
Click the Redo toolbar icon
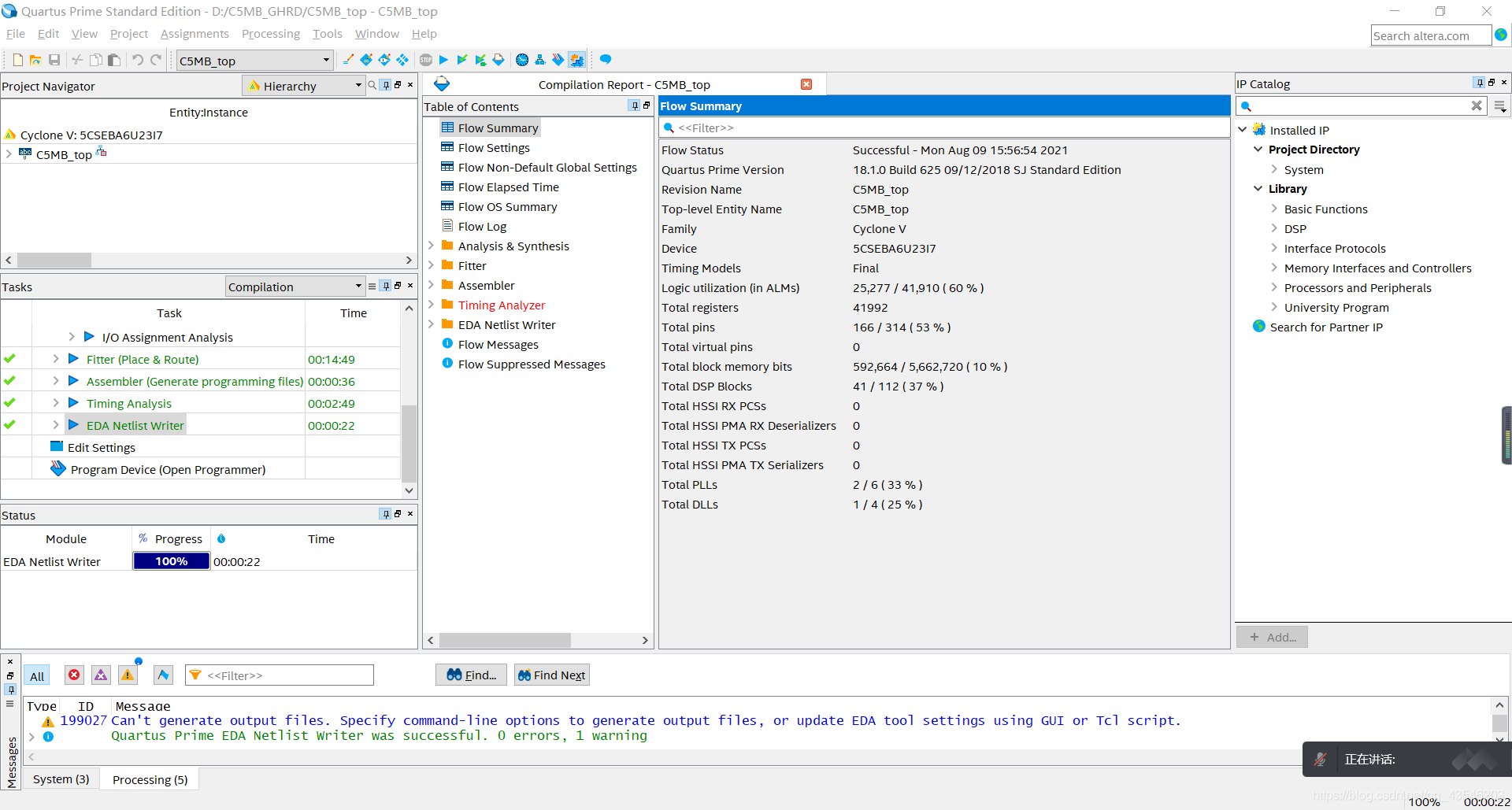point(156,60)
